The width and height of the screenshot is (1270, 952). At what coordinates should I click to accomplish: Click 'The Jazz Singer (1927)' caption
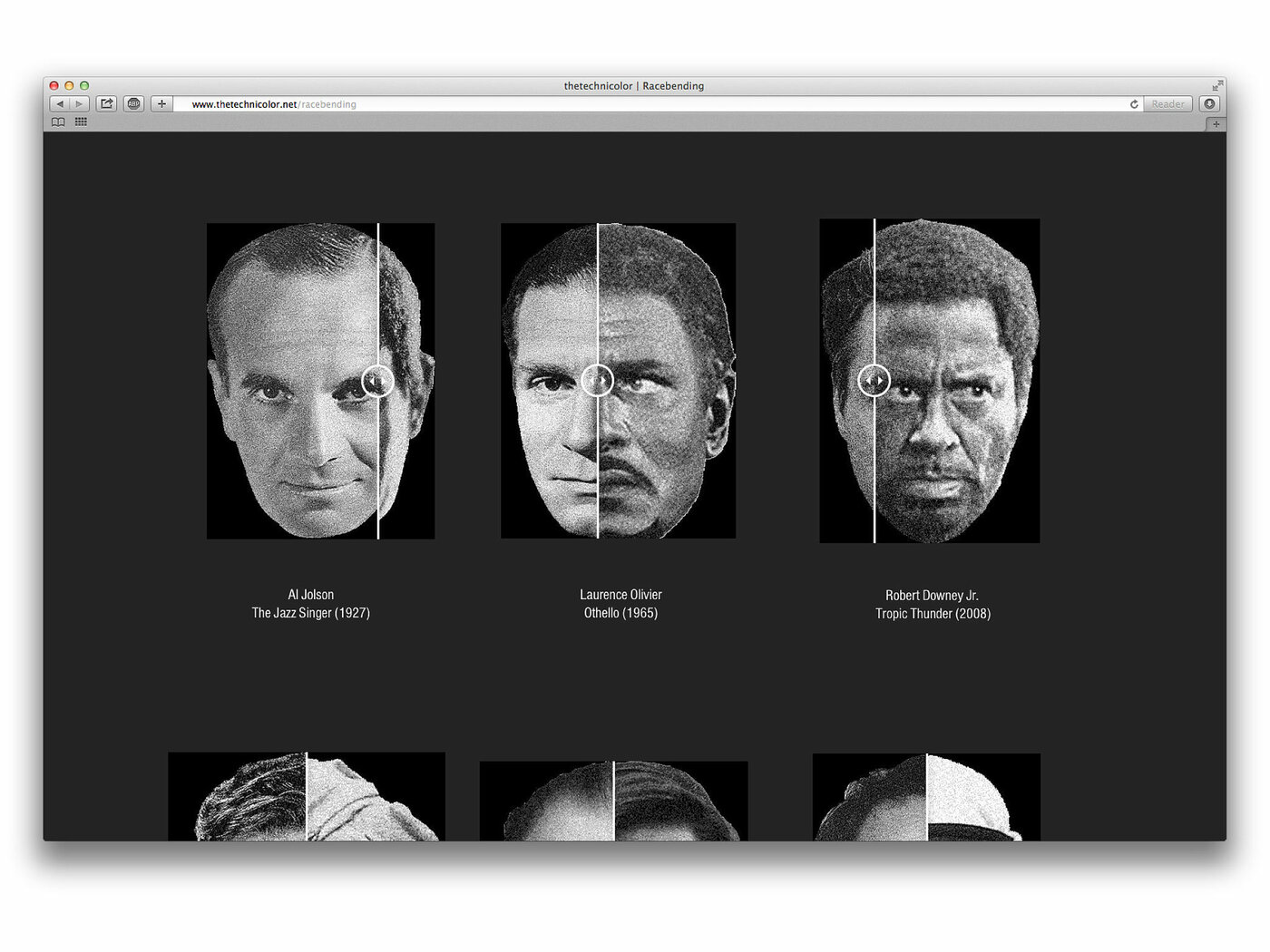tap(311, 613)
